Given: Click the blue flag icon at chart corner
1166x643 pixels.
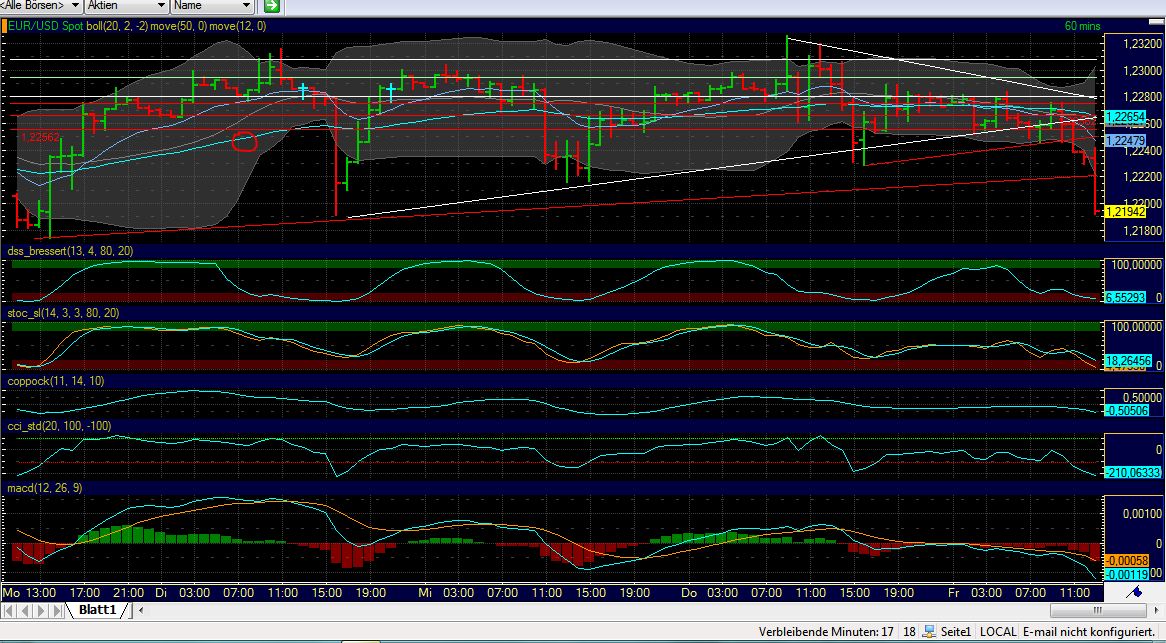Looking at the screenshot, I should click(x=1135, y=592).
